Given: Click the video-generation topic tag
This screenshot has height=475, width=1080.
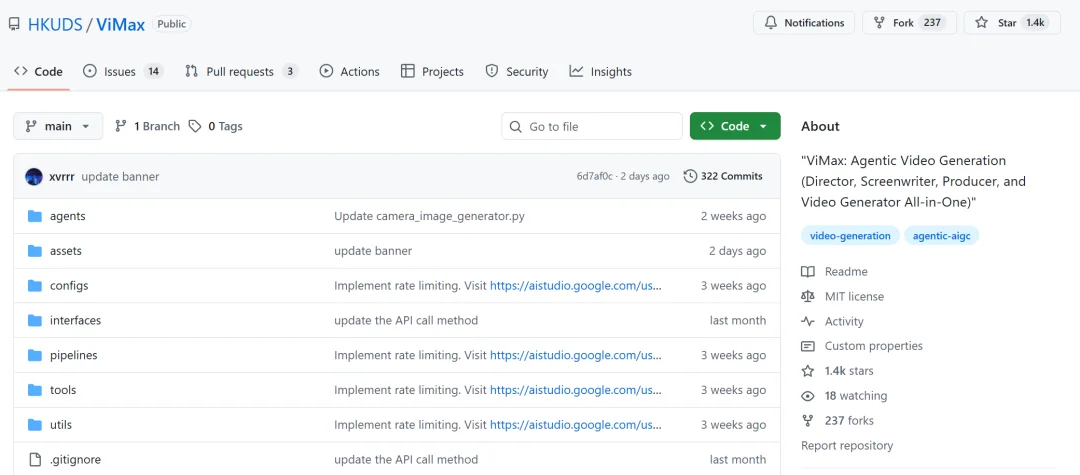Looking at the screenshot, I should 850,236.
